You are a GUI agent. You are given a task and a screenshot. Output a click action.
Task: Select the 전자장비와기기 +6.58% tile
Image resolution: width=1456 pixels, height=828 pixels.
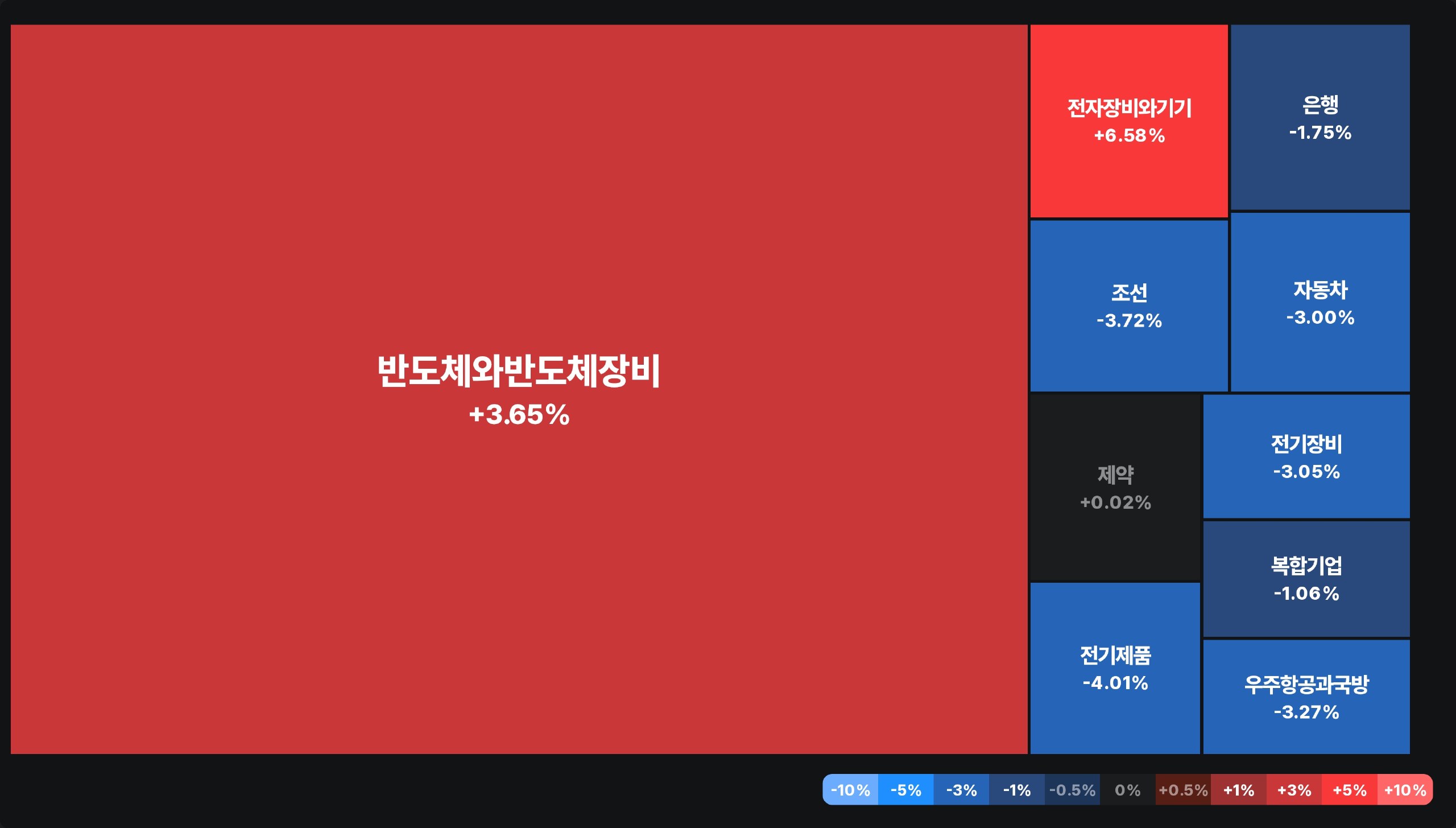(x=1129, y=121)
